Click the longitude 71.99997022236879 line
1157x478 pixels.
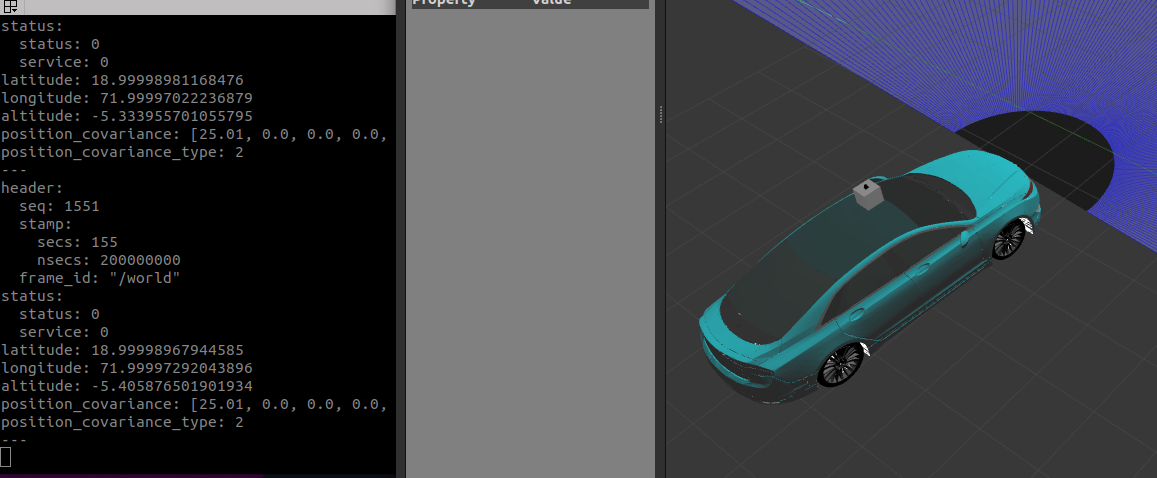pyautogui.click(x=127, y=97)
